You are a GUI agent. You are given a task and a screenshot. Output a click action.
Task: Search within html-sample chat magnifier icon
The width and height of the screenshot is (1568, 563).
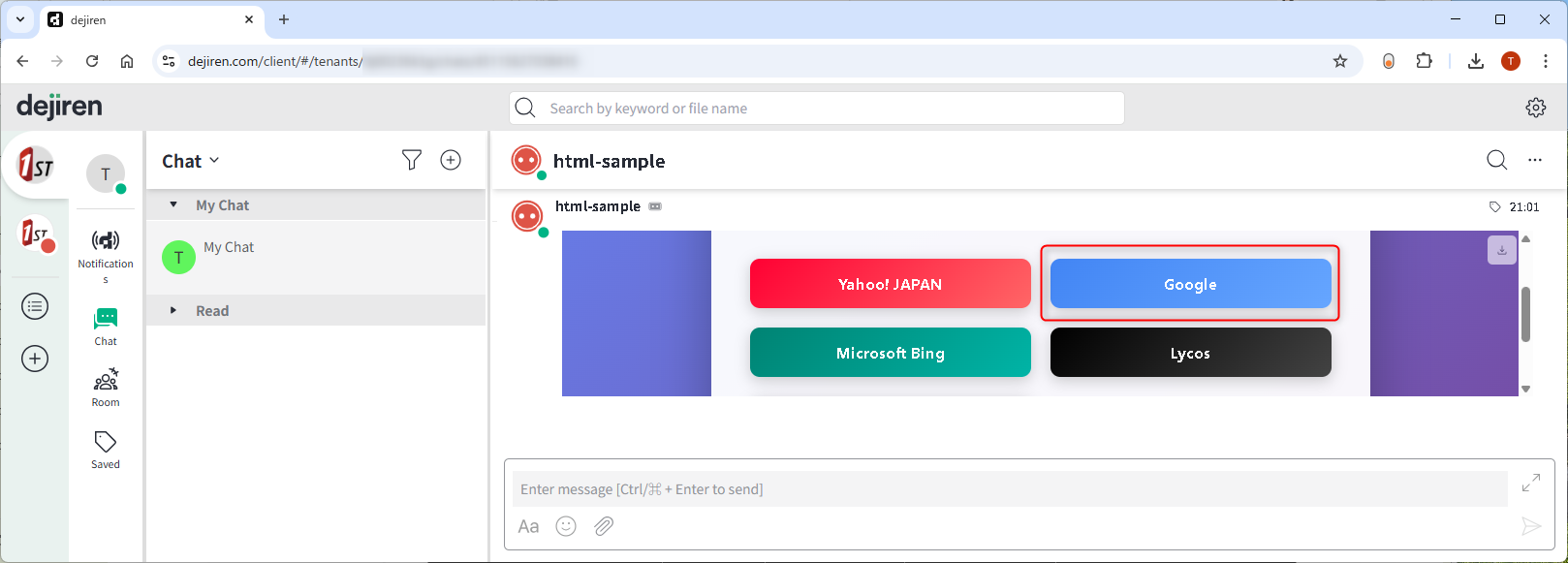1497,160
